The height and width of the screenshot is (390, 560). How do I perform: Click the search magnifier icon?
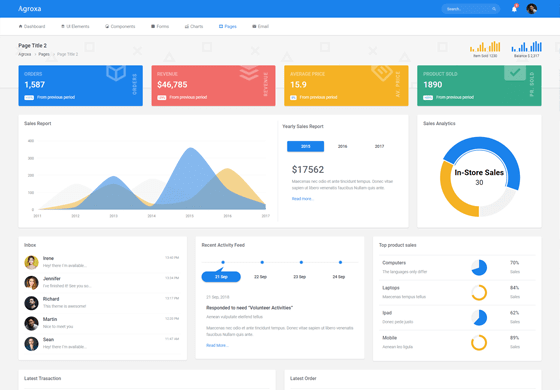coord(494,9)
